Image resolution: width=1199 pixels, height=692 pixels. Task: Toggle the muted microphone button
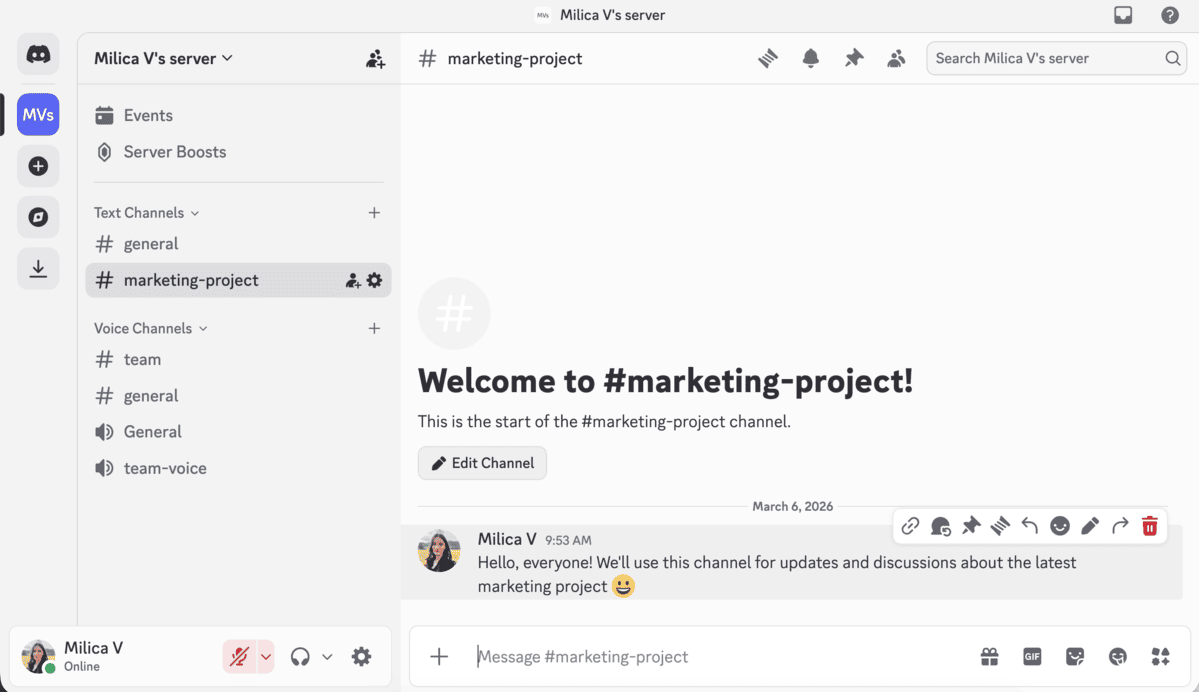coord(239,657)
